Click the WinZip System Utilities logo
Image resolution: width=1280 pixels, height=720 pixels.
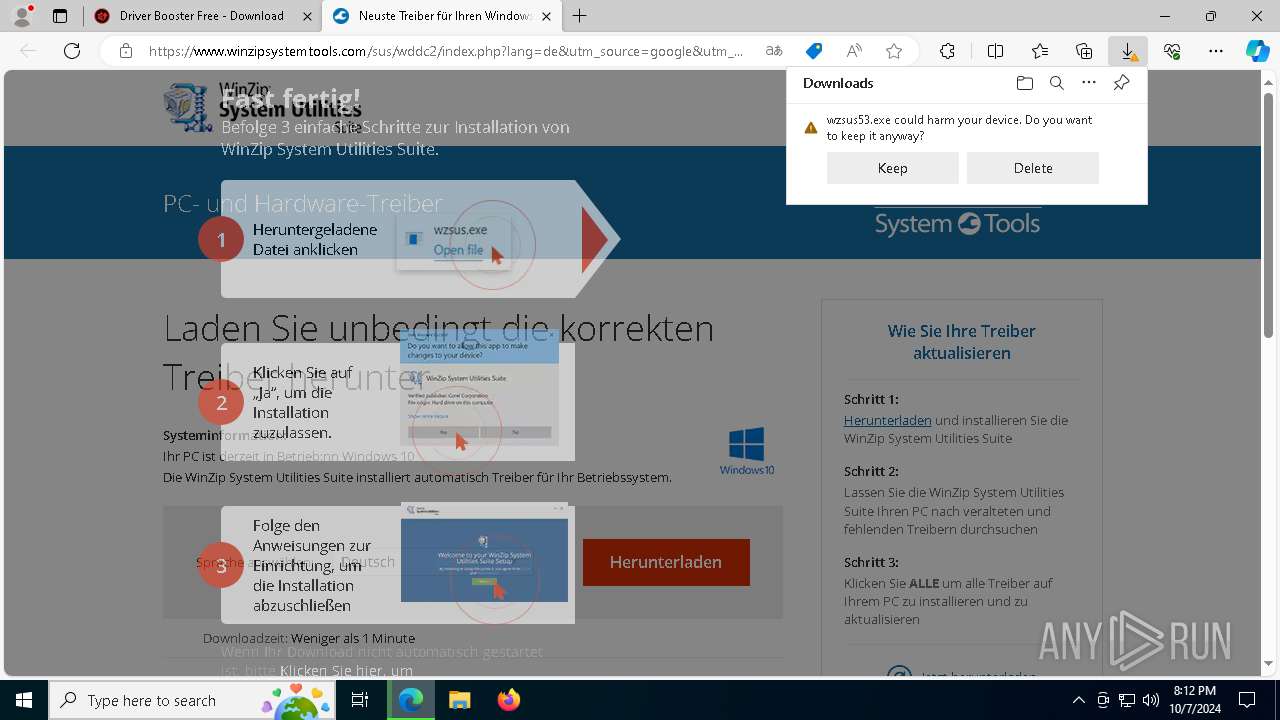[262, 107]
